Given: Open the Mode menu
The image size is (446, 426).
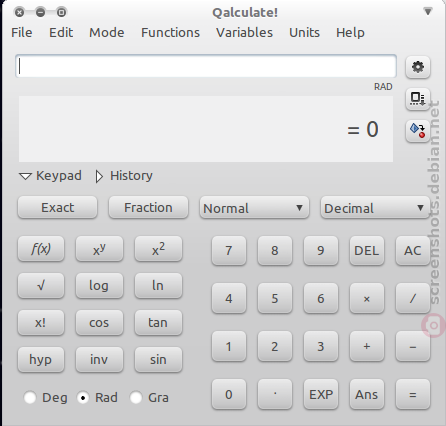Looking at the screenshot, I should [x=107, y=33].
